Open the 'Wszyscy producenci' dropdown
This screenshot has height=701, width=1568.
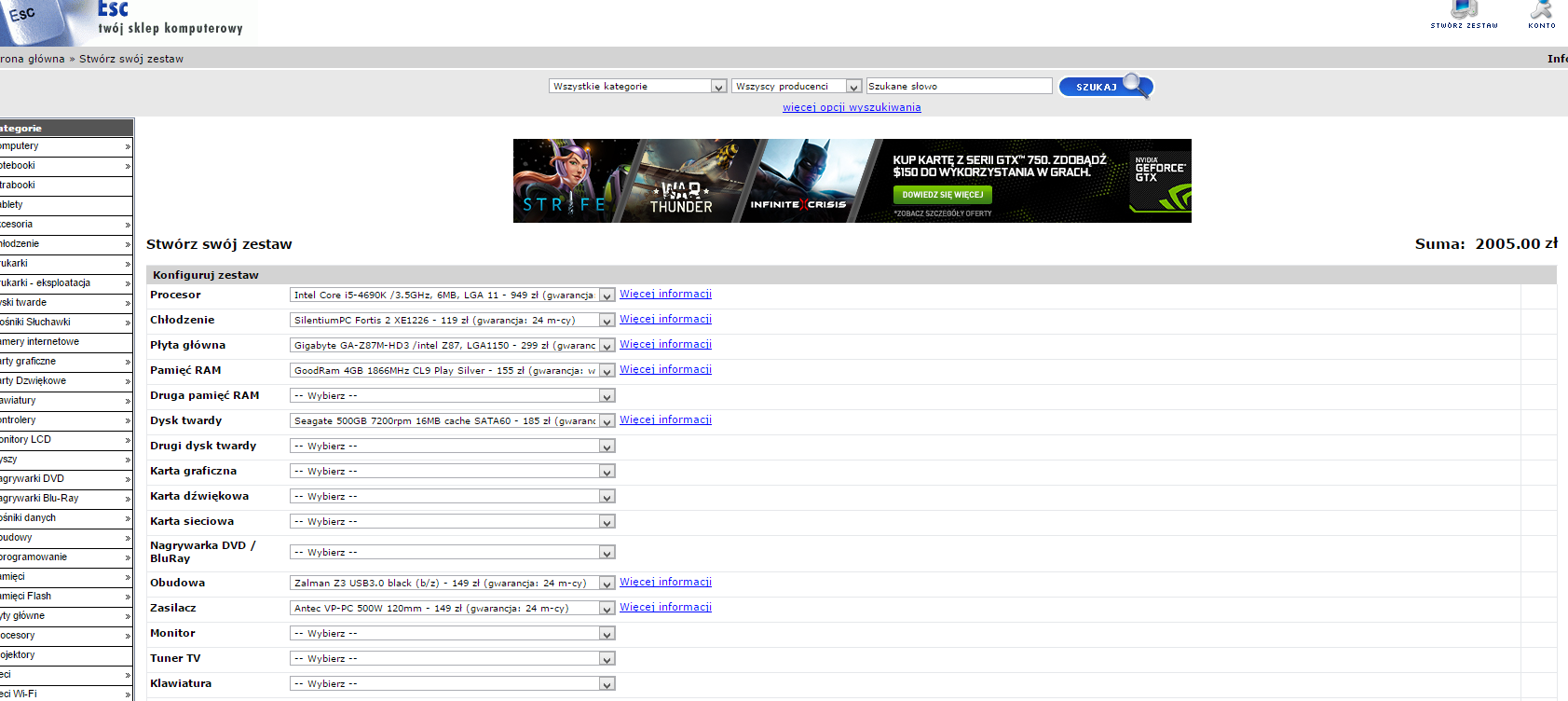[x=797, y=86]
